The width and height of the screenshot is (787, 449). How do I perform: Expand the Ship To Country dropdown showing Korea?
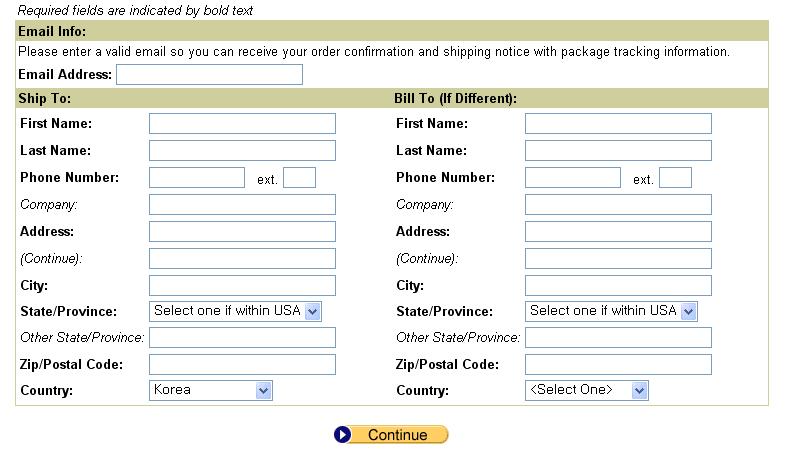(x=211, y=390)
